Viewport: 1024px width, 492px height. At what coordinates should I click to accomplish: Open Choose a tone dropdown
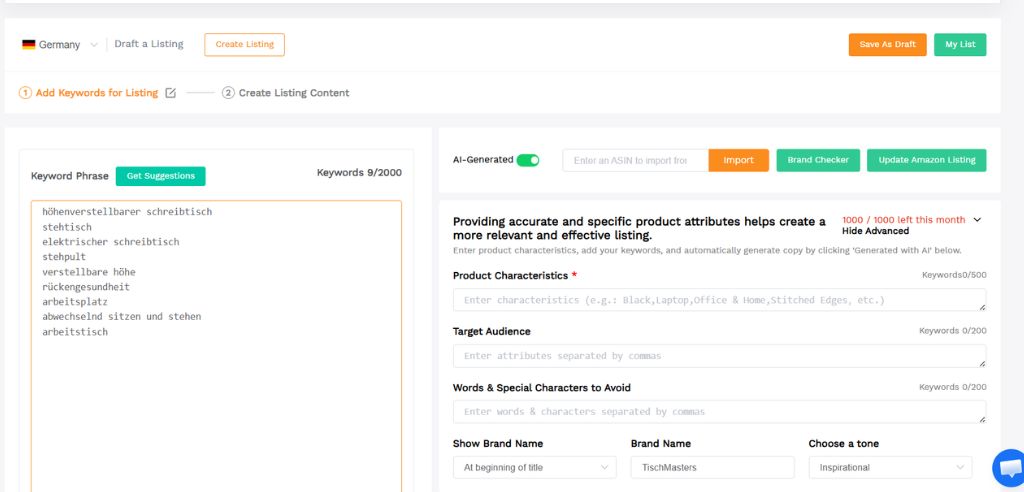point(890,467)
